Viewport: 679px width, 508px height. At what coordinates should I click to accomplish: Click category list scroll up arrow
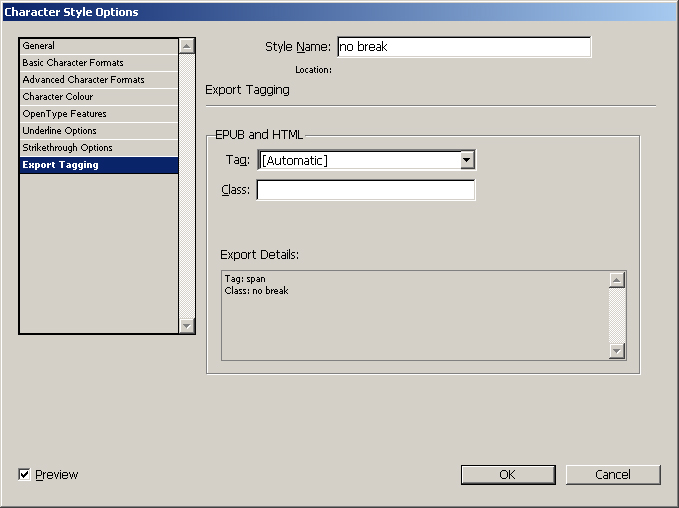(x=187, y=46)
